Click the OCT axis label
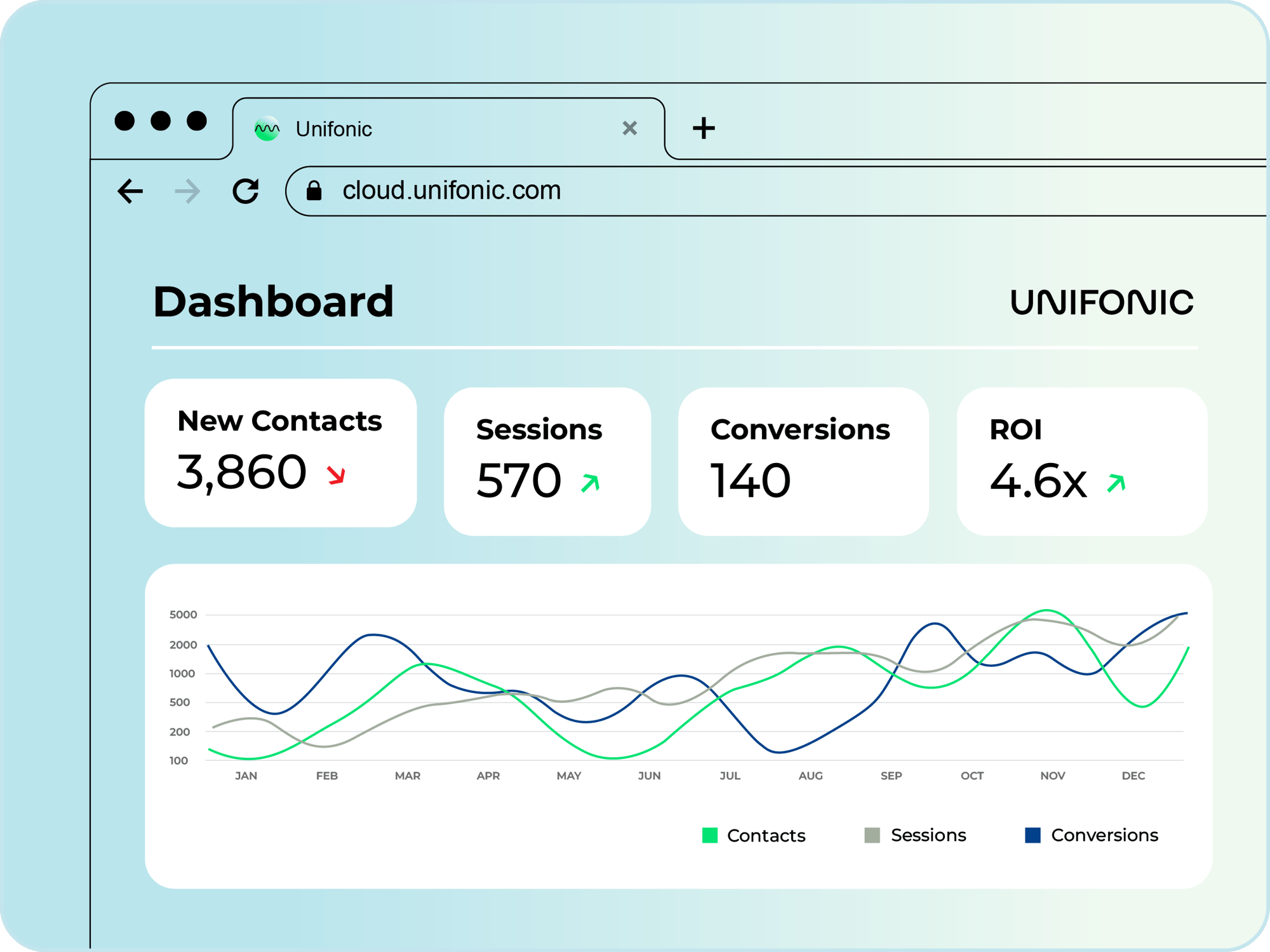Viewport: 1270px width, 952px height. click(x=972, y=775)
